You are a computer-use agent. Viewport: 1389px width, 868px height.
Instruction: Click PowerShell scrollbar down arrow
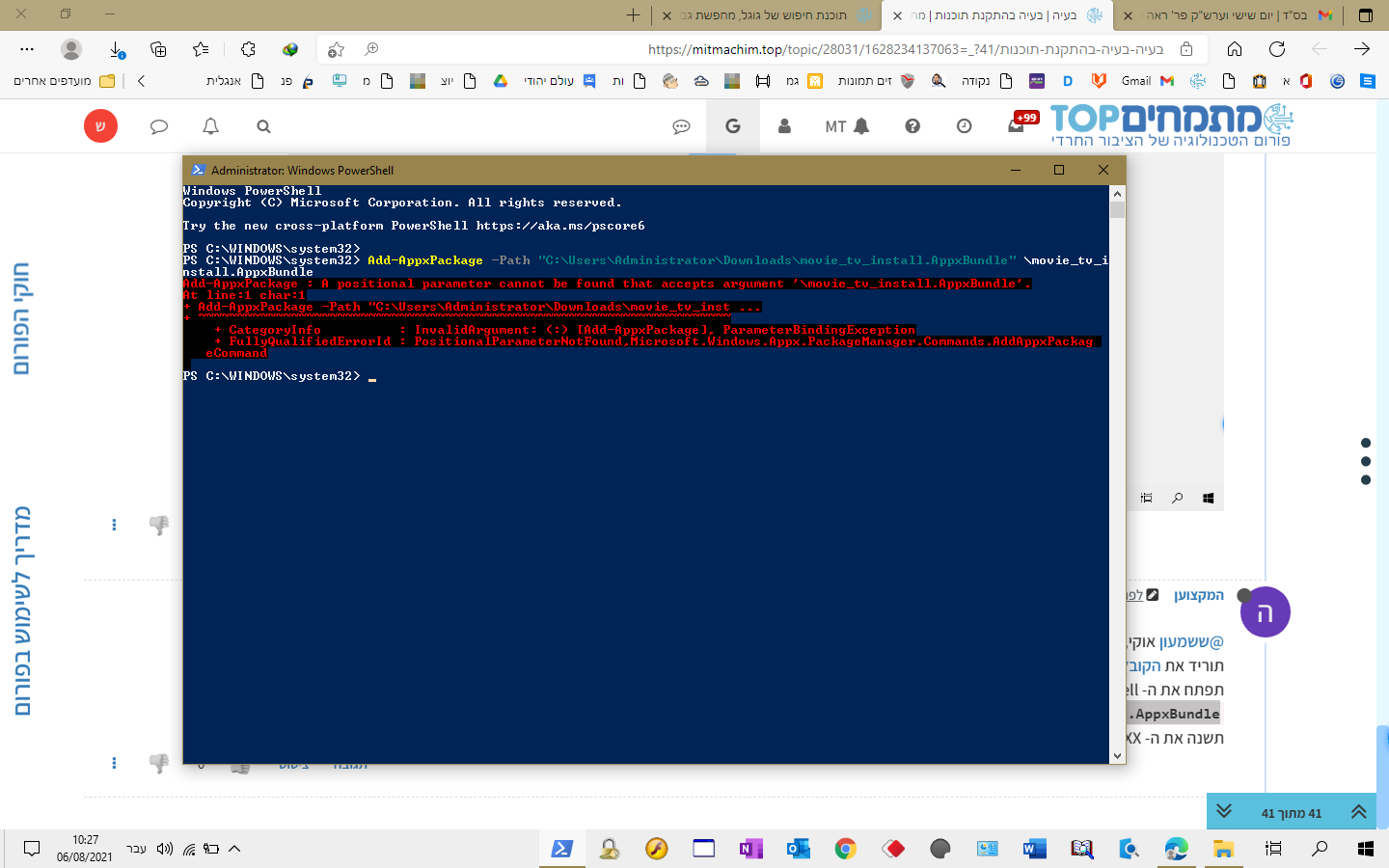pyautogui.click(x=1118, y=756)
